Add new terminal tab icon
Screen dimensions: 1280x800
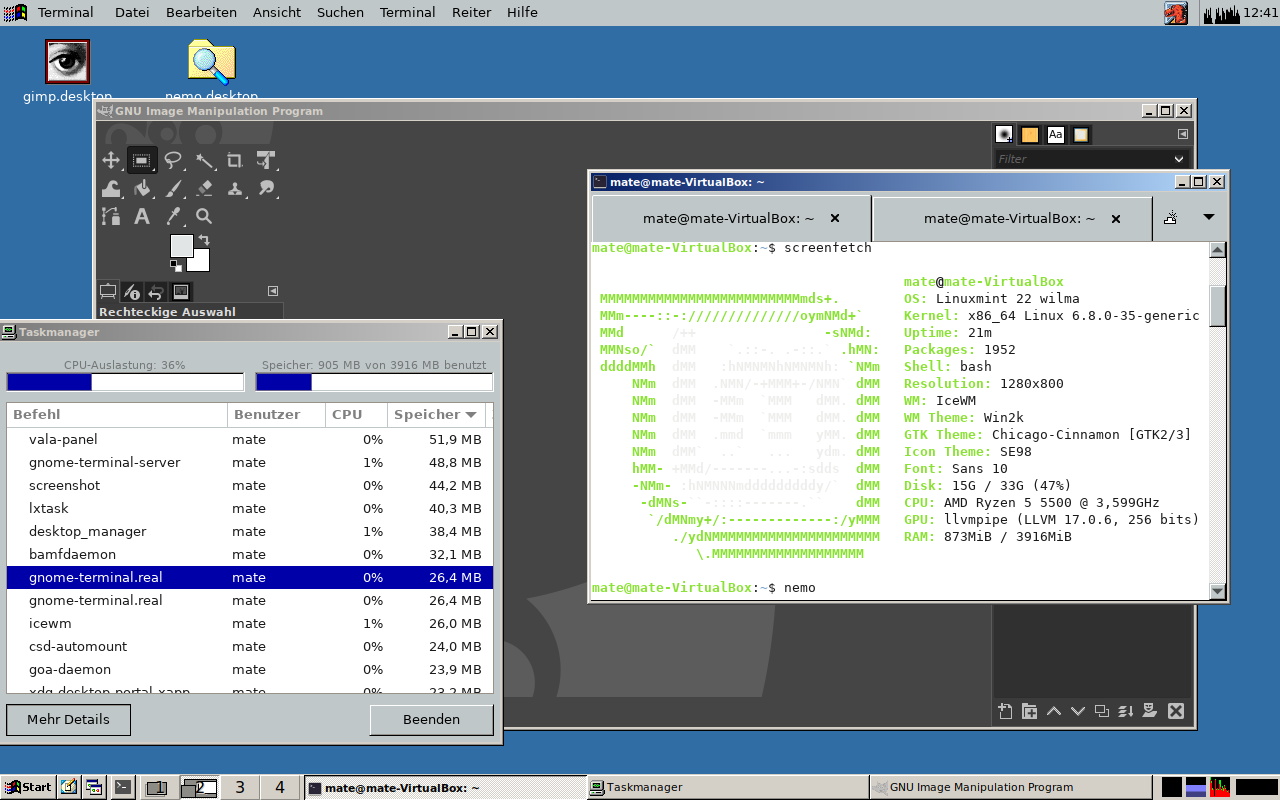pos(1170,218)
